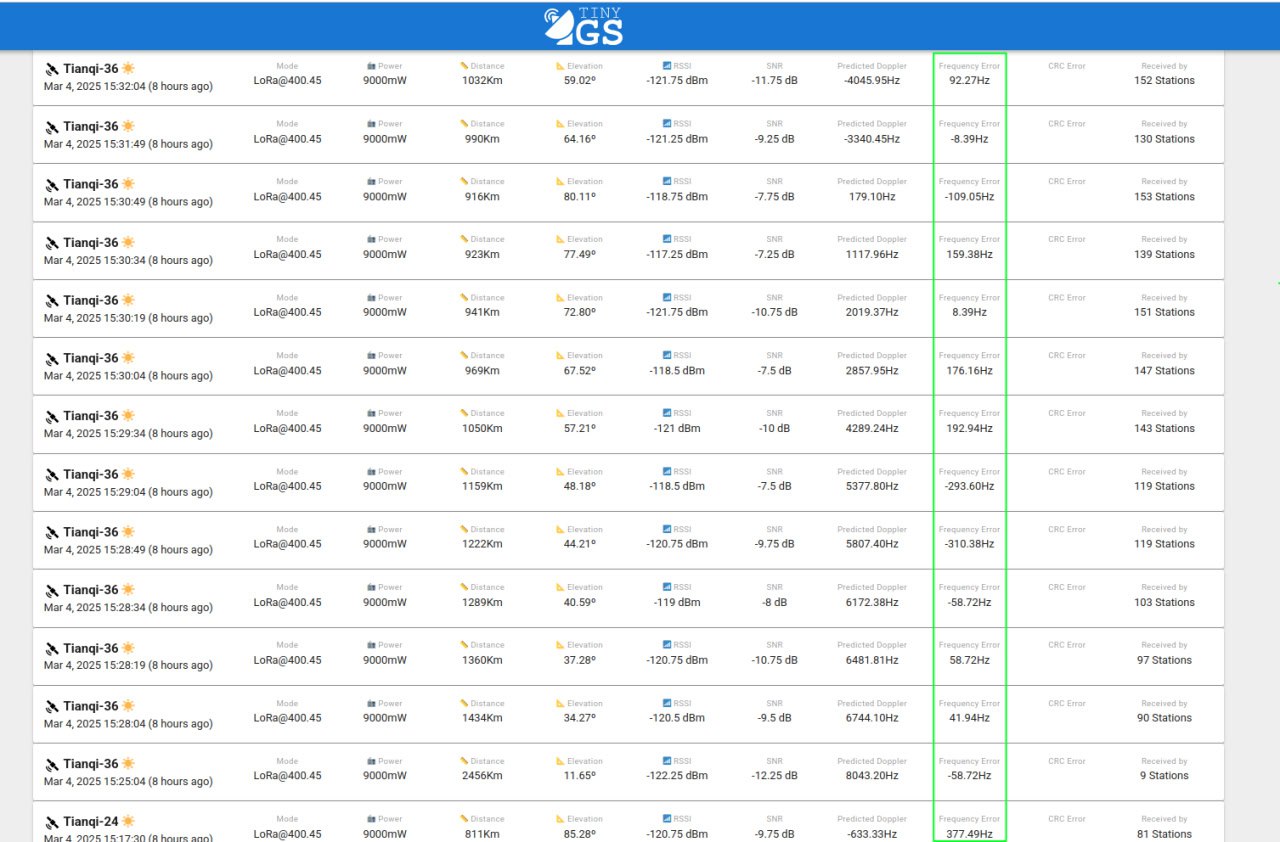Click the Distance ruler icon above 2456Km
1280x842 pixels.
coord(464,761)
